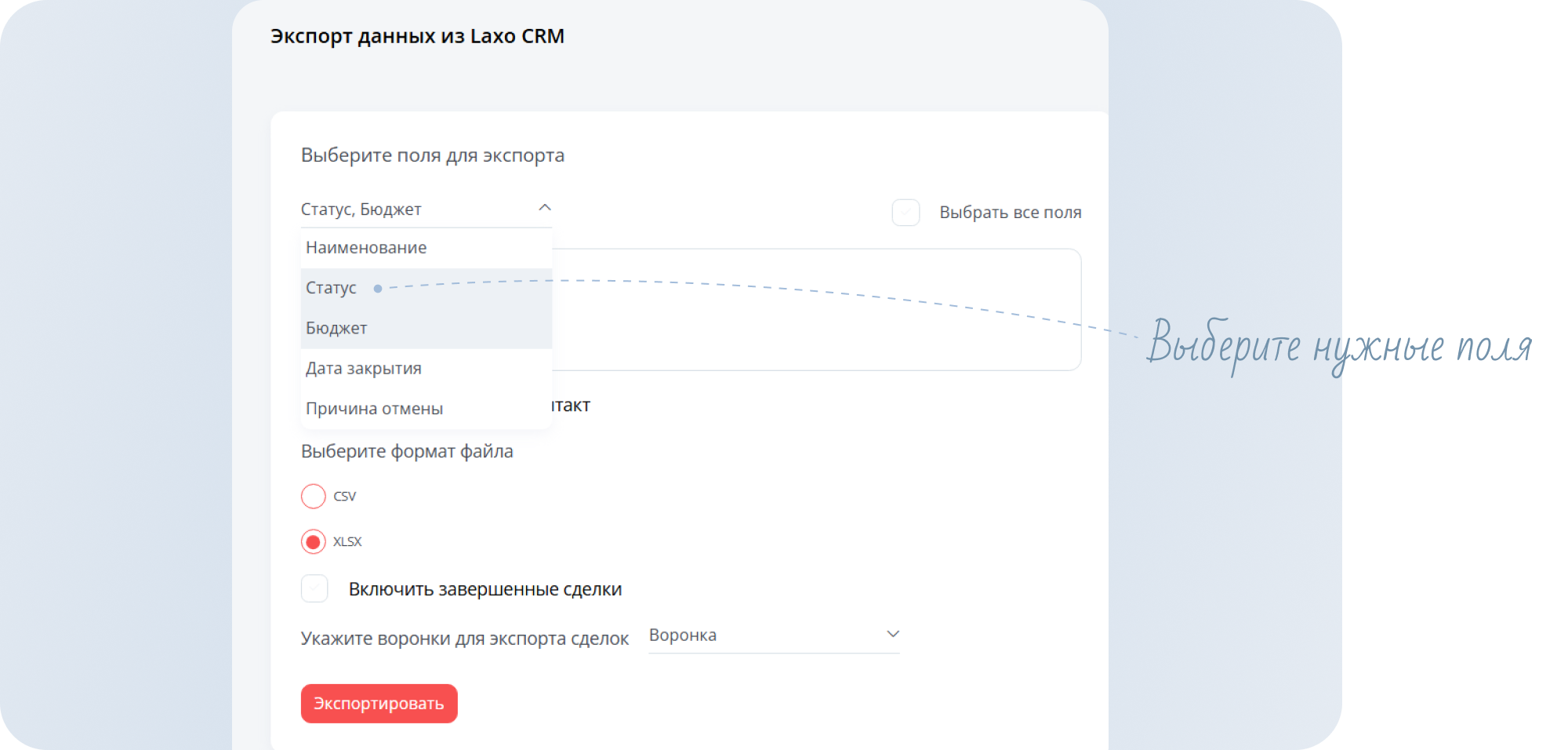Click the CSV label text
Viewport: 1568px width, 750px height.
pos(345,497)
